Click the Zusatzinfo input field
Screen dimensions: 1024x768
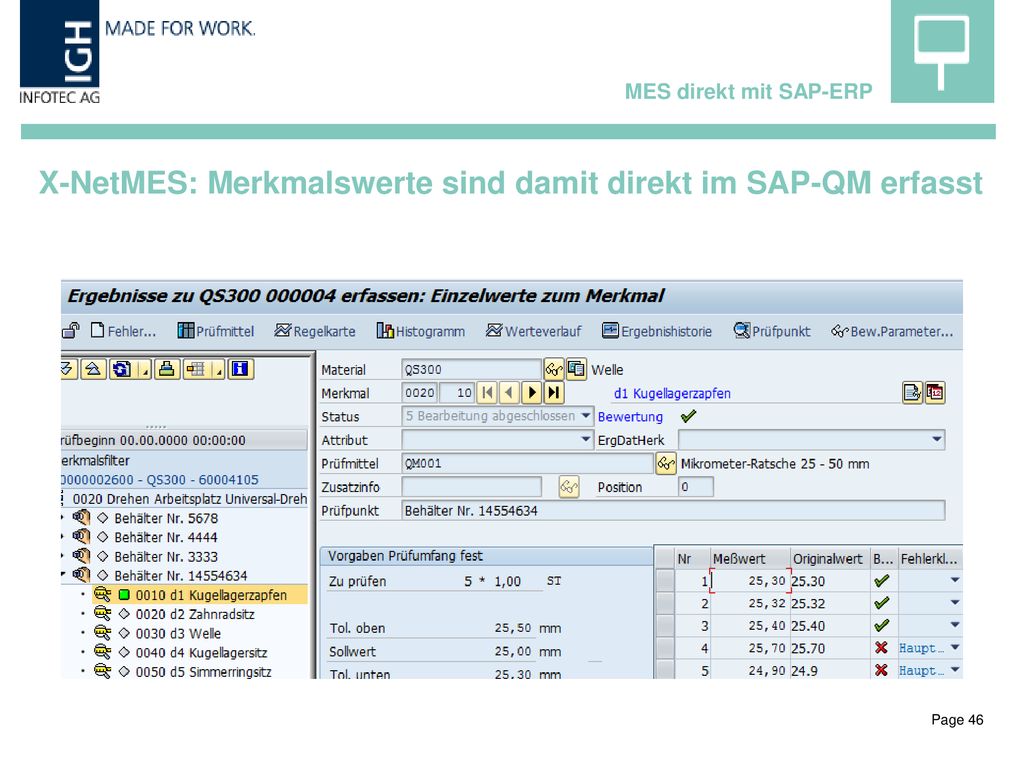tap(471, 487)
